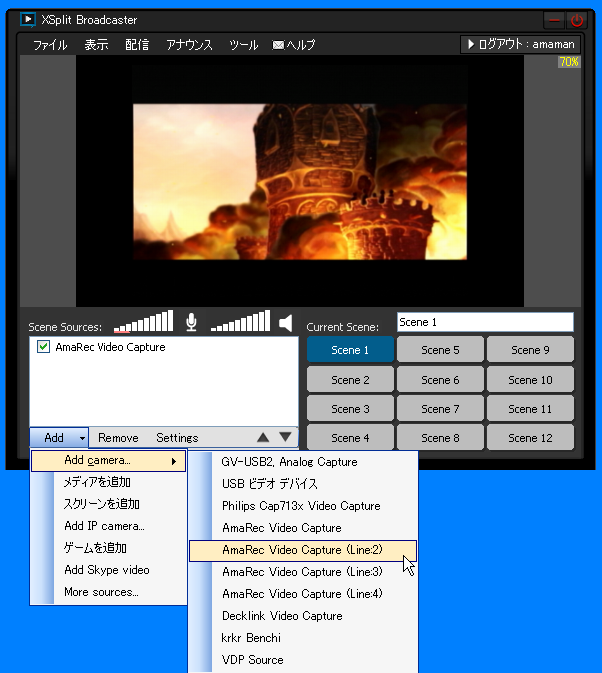Minimize the XSplit Broadcaster window

[x=554, y=20]
